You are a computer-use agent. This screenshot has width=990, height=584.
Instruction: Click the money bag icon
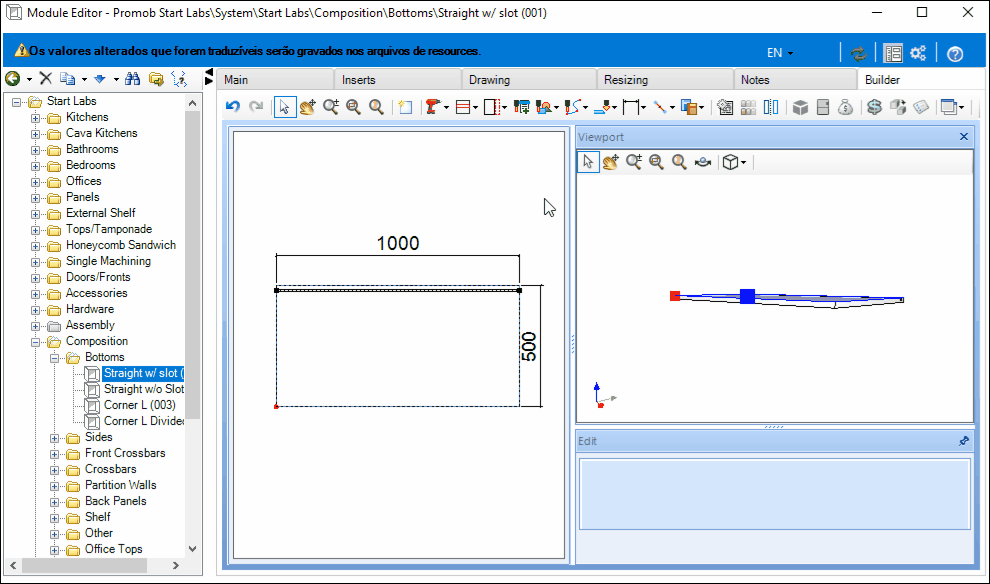tap(845, 107)
